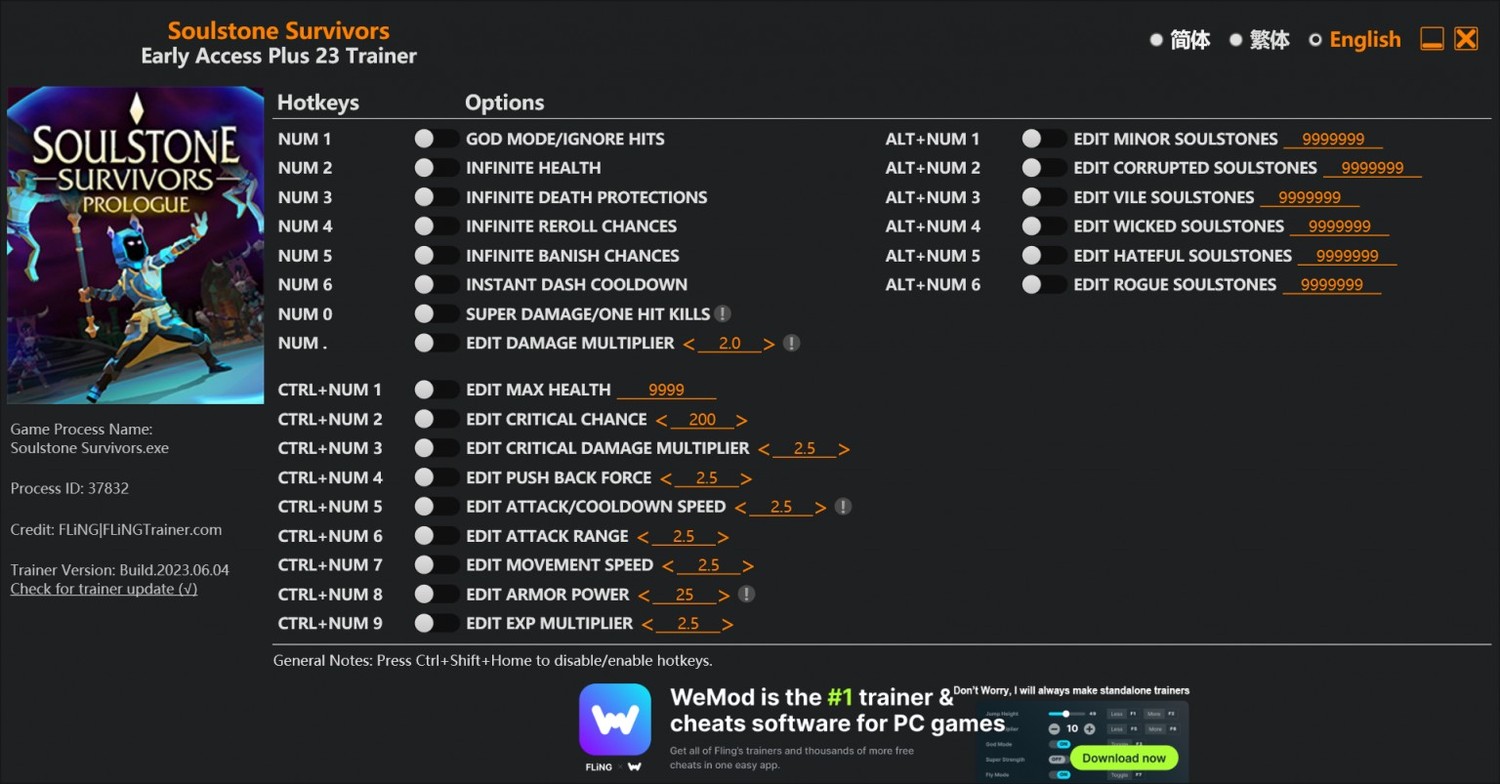The image size is (1500, 784).
Task: Click the Edit Max Health value field
Action: (666, 390)
